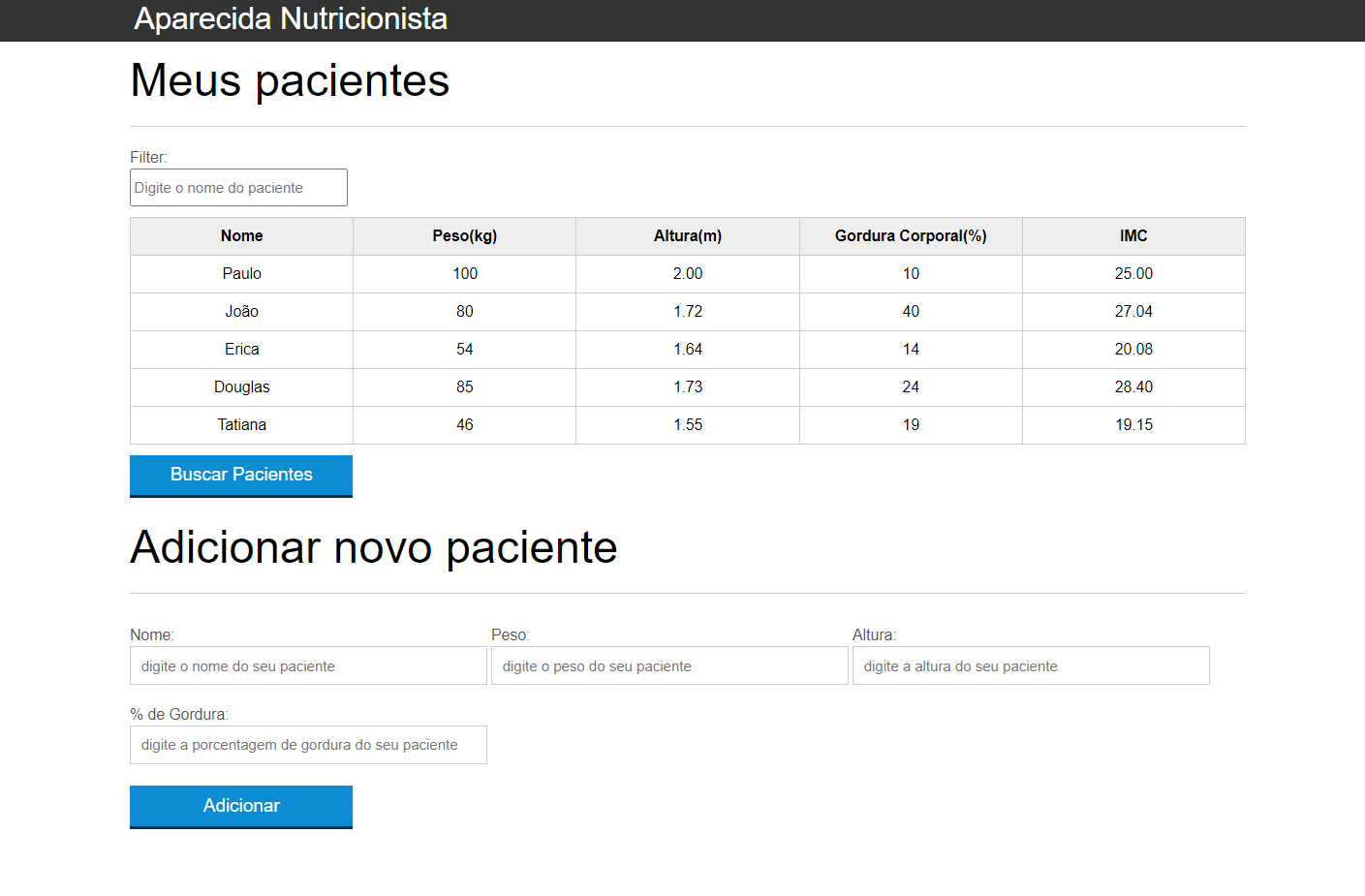Viewport: 1365px width, 896px height.
Task: Click Tatiana's body fat value 19
Action: click(911, 425)
